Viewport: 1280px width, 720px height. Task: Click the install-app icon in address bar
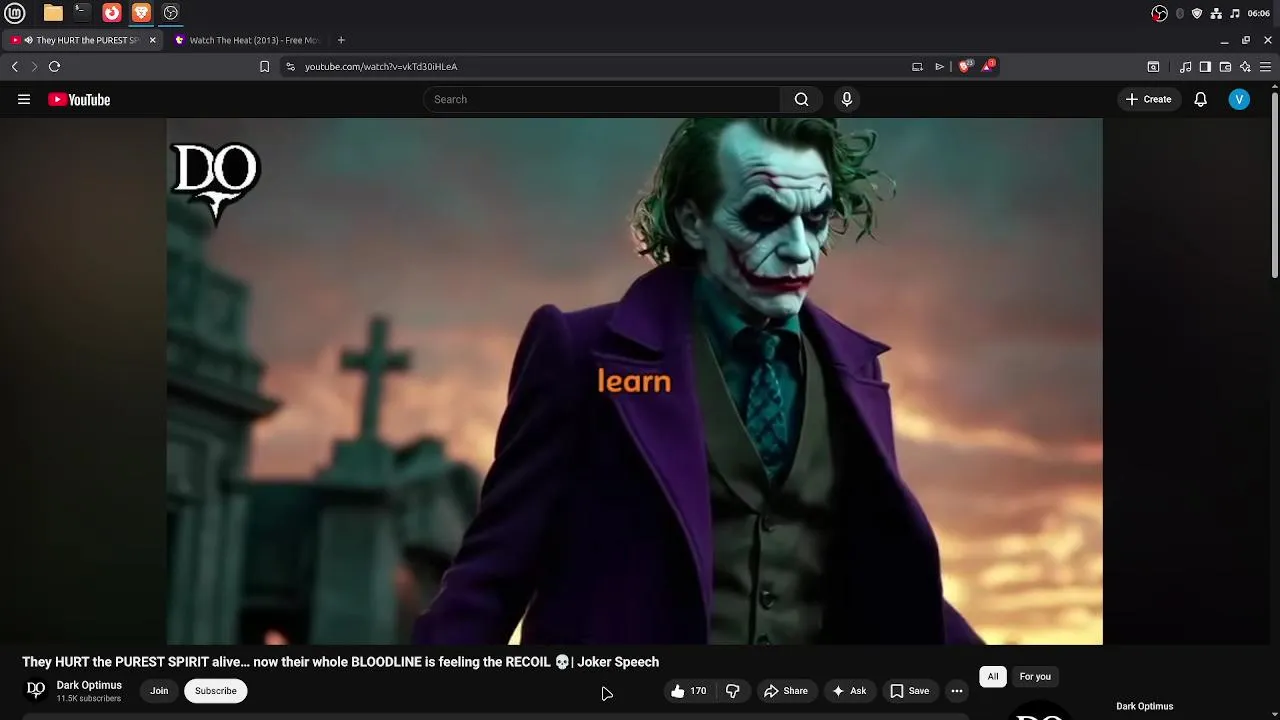click(917, 66)
